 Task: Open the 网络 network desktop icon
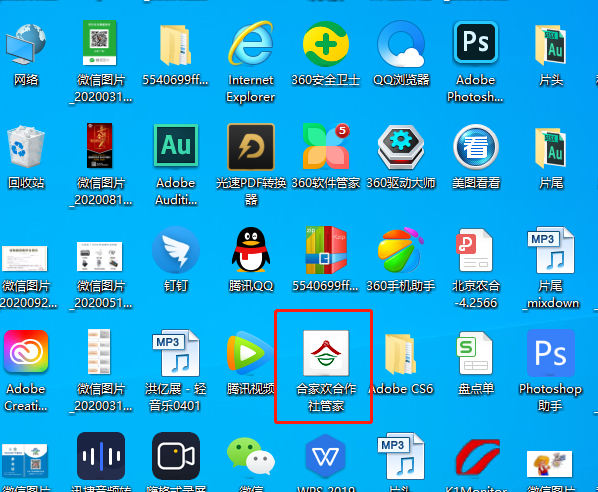26,44
